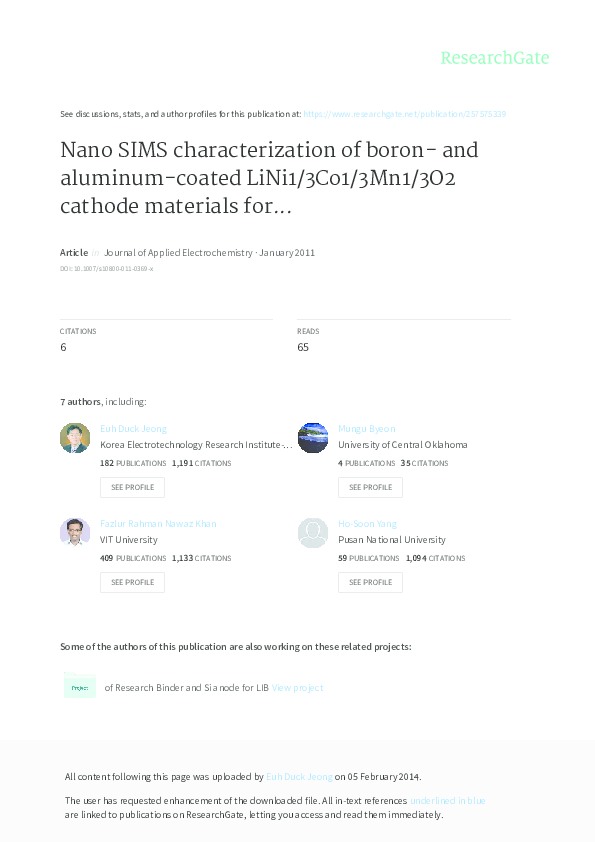Click Fazlur Rahman Nawaz Khan's profile photo
This screenshot has width=595, height=842.
(x=75, y=532)
